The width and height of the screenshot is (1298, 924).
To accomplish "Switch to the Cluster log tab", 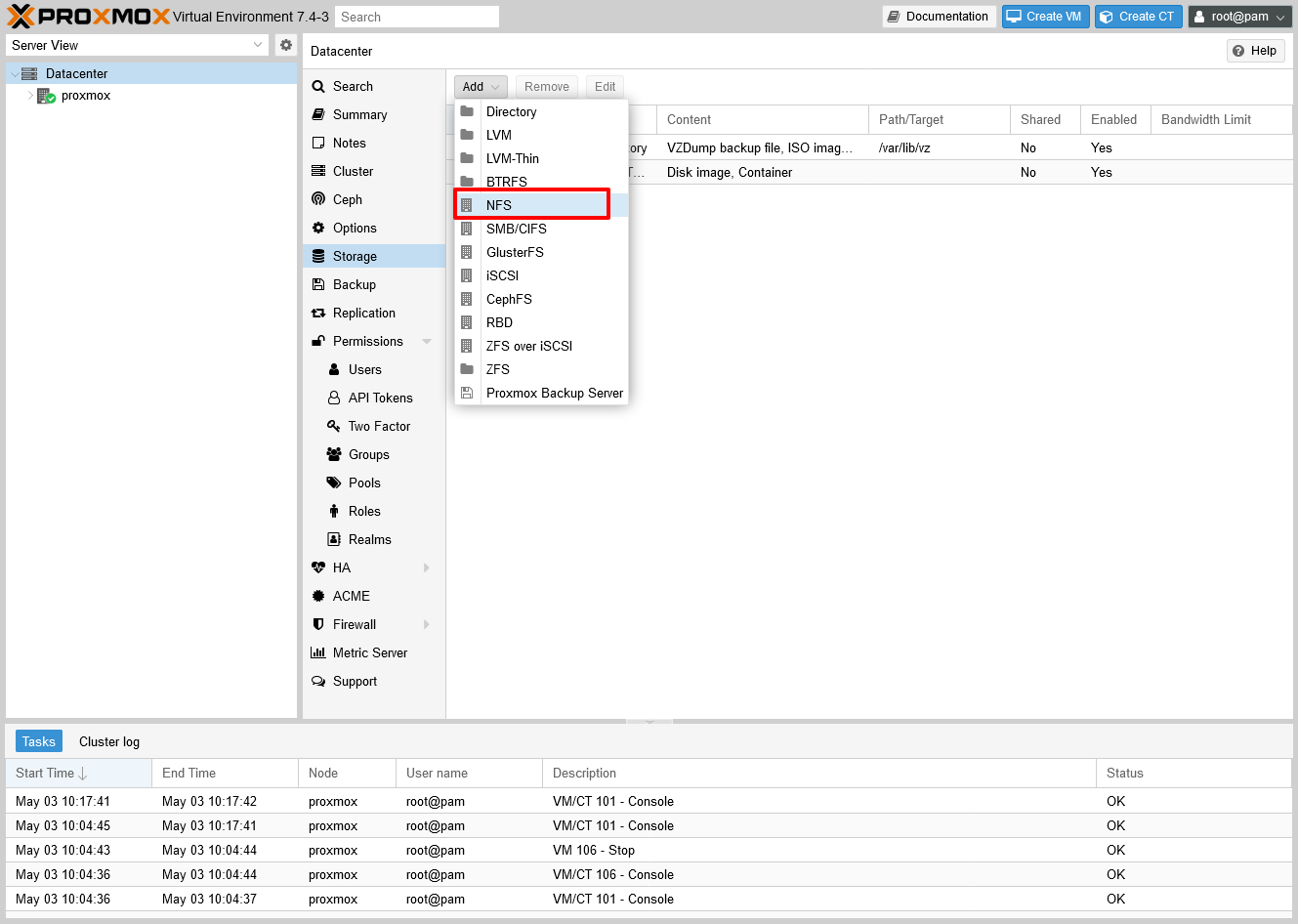I will pyautogui.click(x=109, y=741).
